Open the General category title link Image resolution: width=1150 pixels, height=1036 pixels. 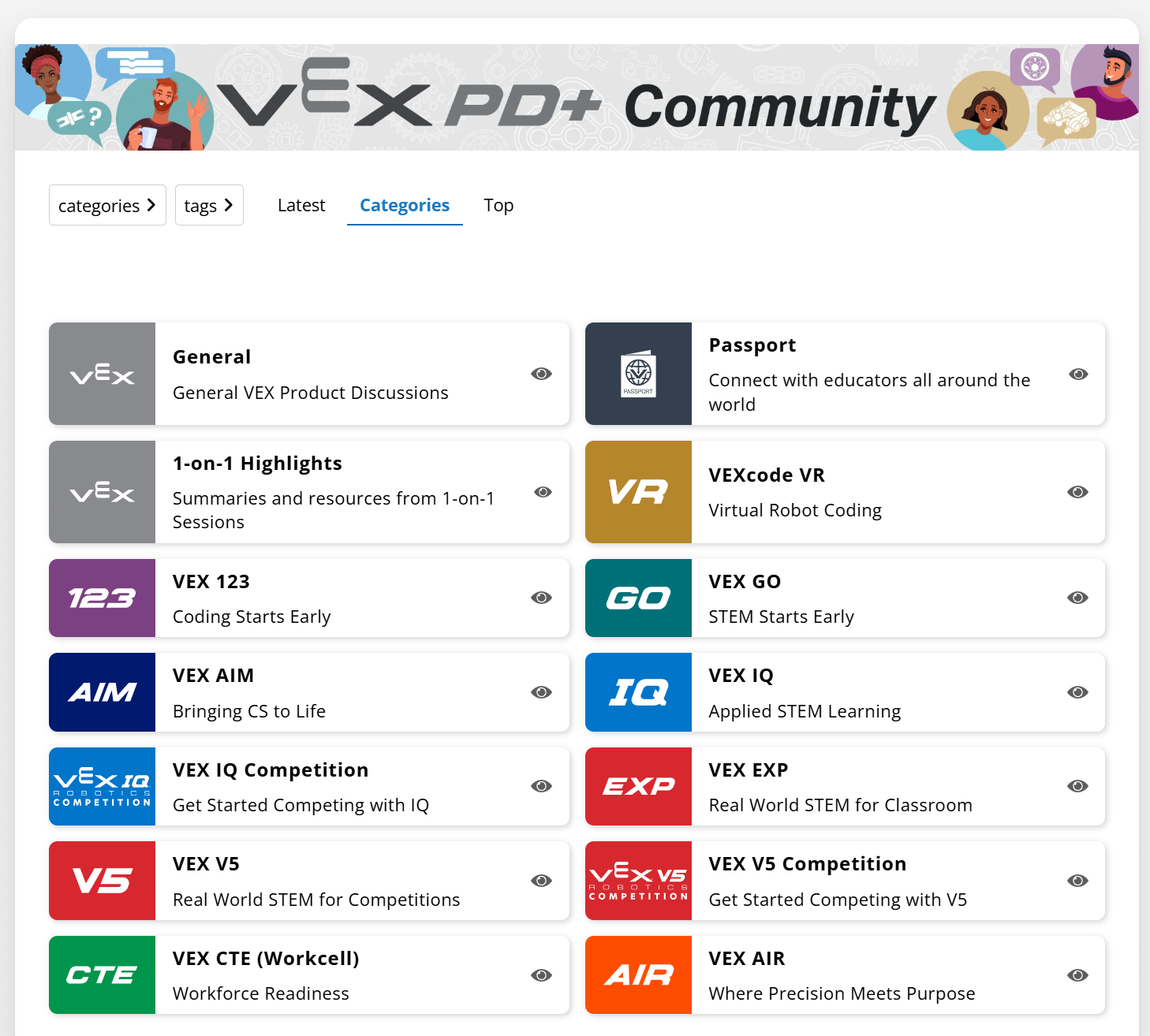click(212, 357)
